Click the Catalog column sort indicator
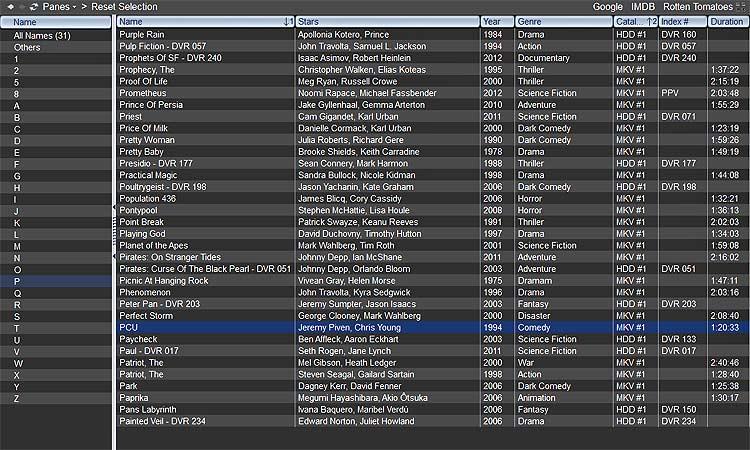Viewport: 750px width, 450px height. (x=652, y=21)
